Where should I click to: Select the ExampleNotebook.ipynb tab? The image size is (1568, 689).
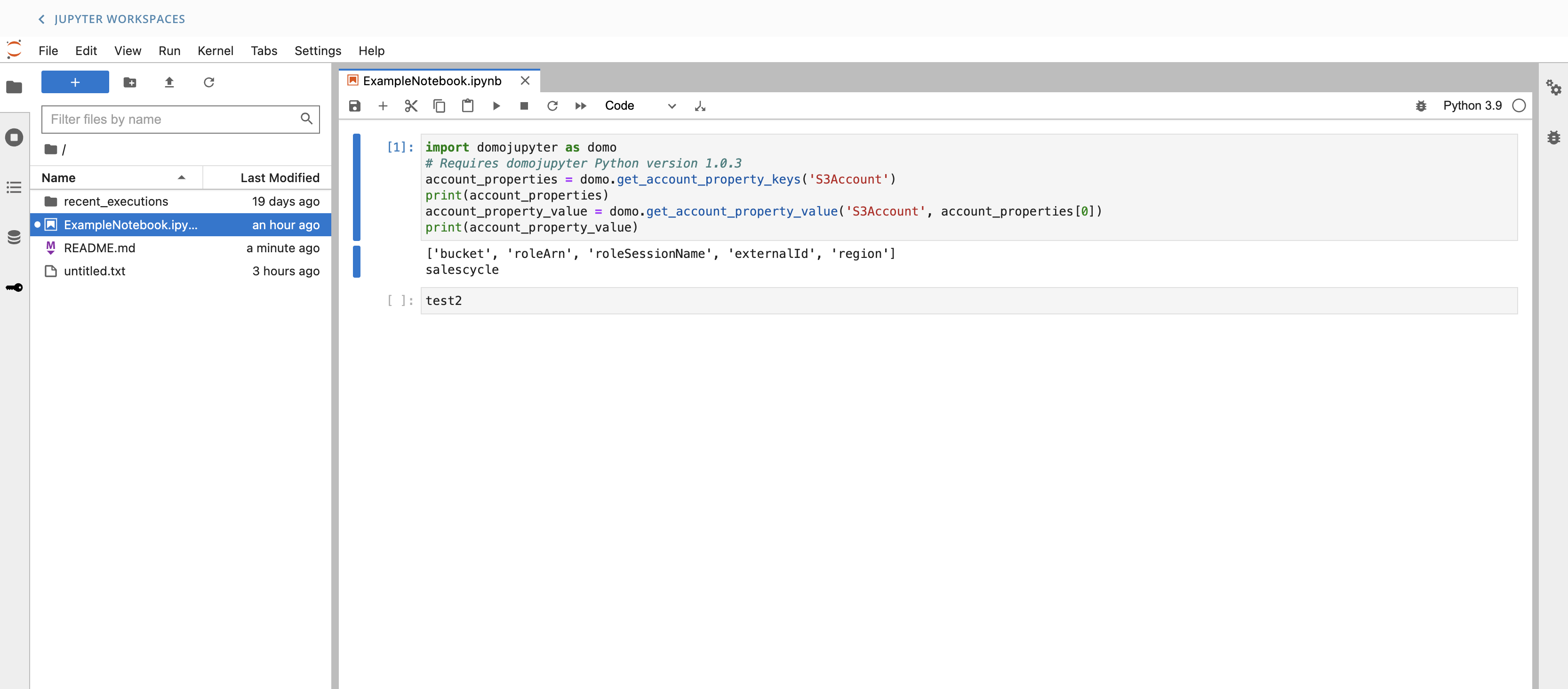coord(432,80)
